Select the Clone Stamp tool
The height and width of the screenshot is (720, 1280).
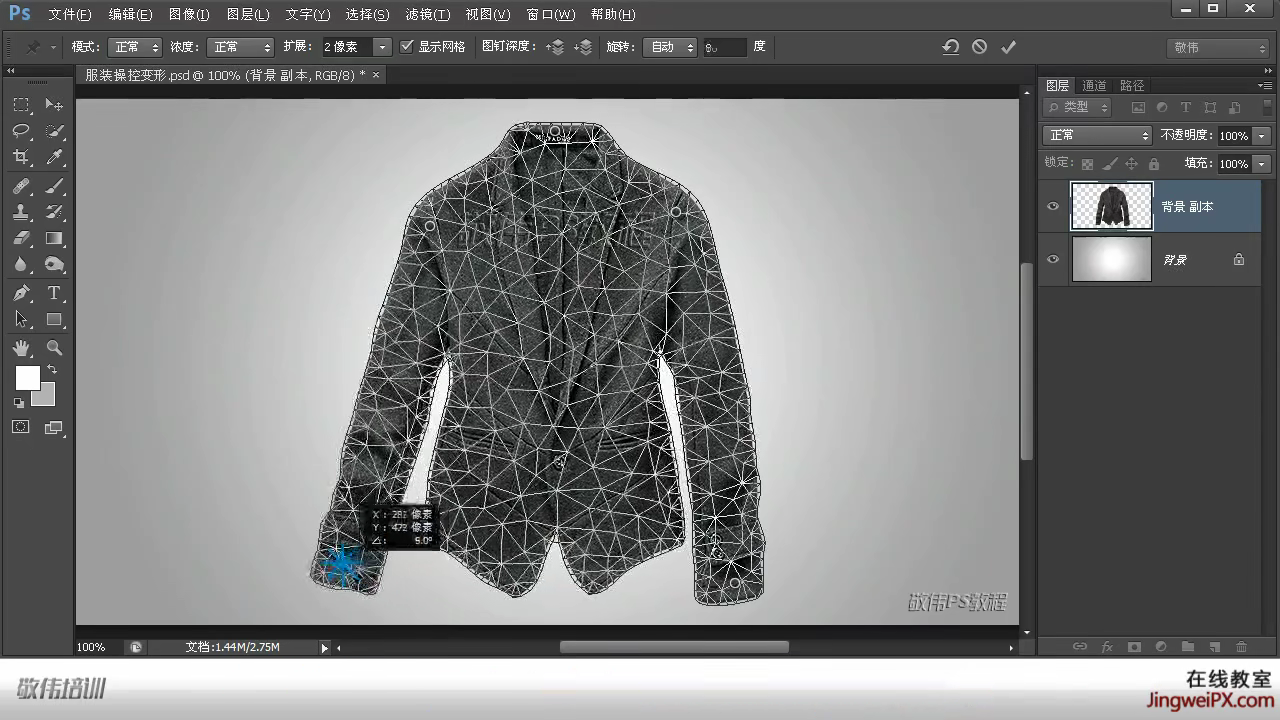coord(21,212)
